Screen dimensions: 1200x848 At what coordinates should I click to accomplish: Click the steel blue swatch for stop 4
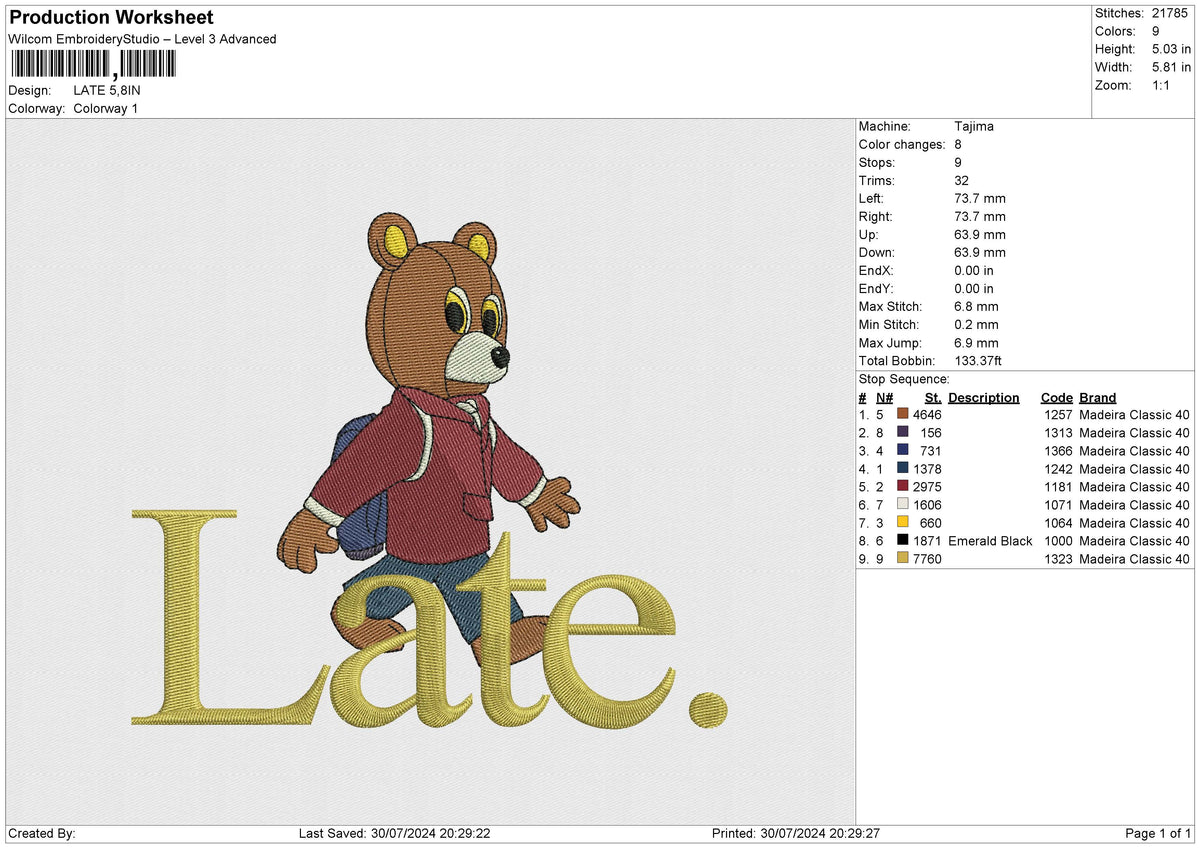coord(903,468)
